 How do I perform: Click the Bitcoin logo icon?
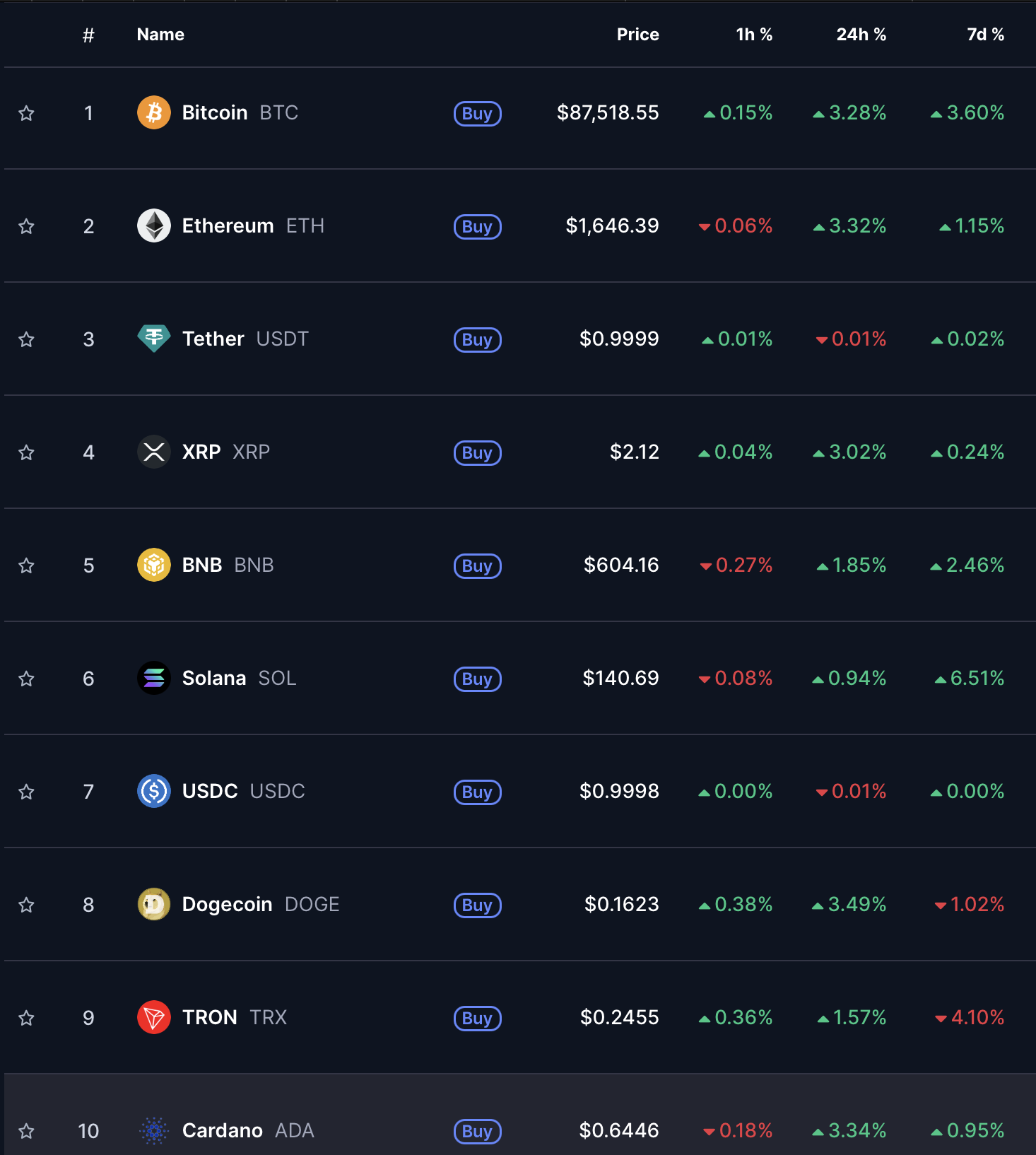[x=153, y=112]
